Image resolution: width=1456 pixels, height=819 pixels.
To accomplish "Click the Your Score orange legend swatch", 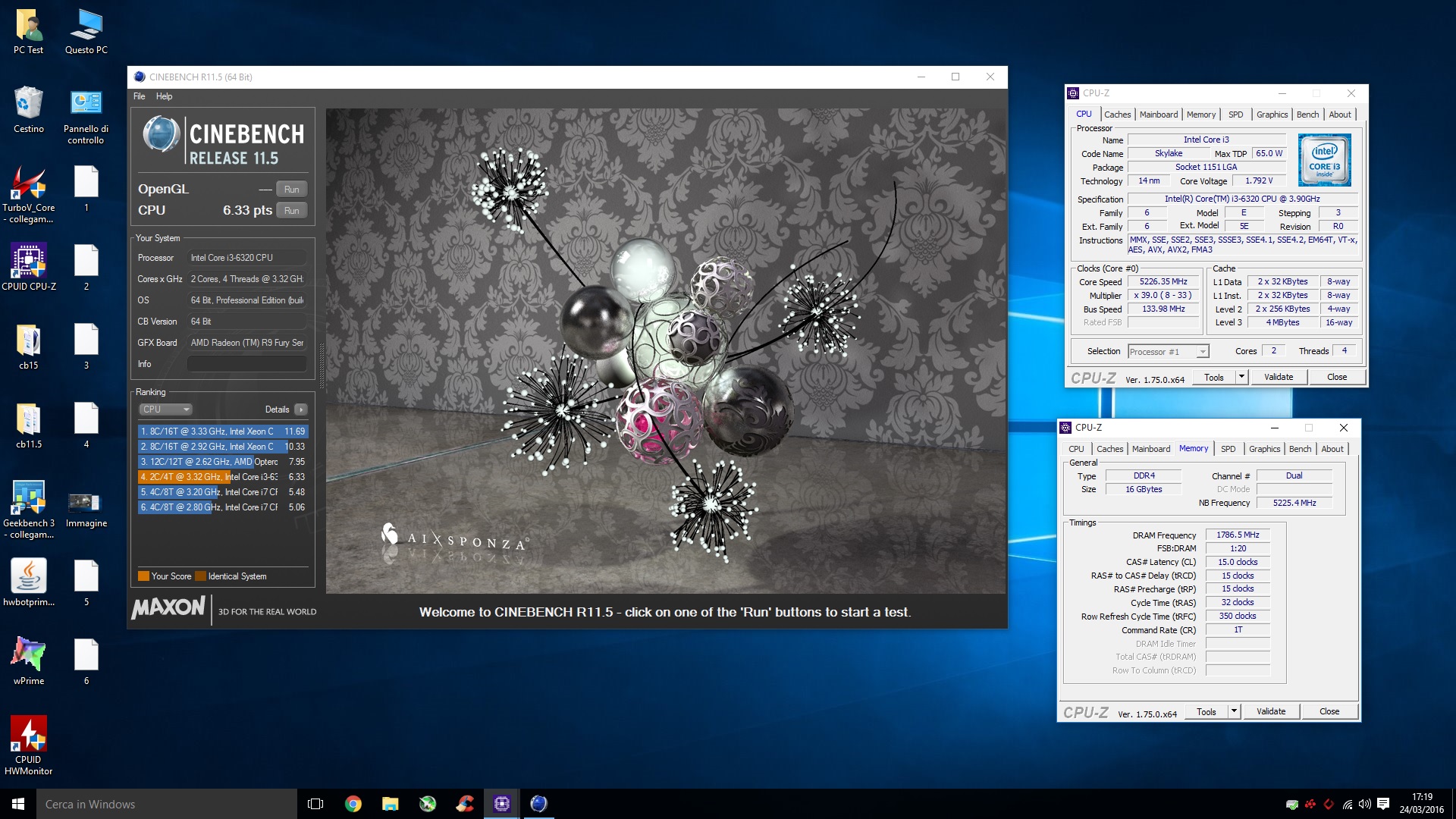I will click(x=143, y=576).
